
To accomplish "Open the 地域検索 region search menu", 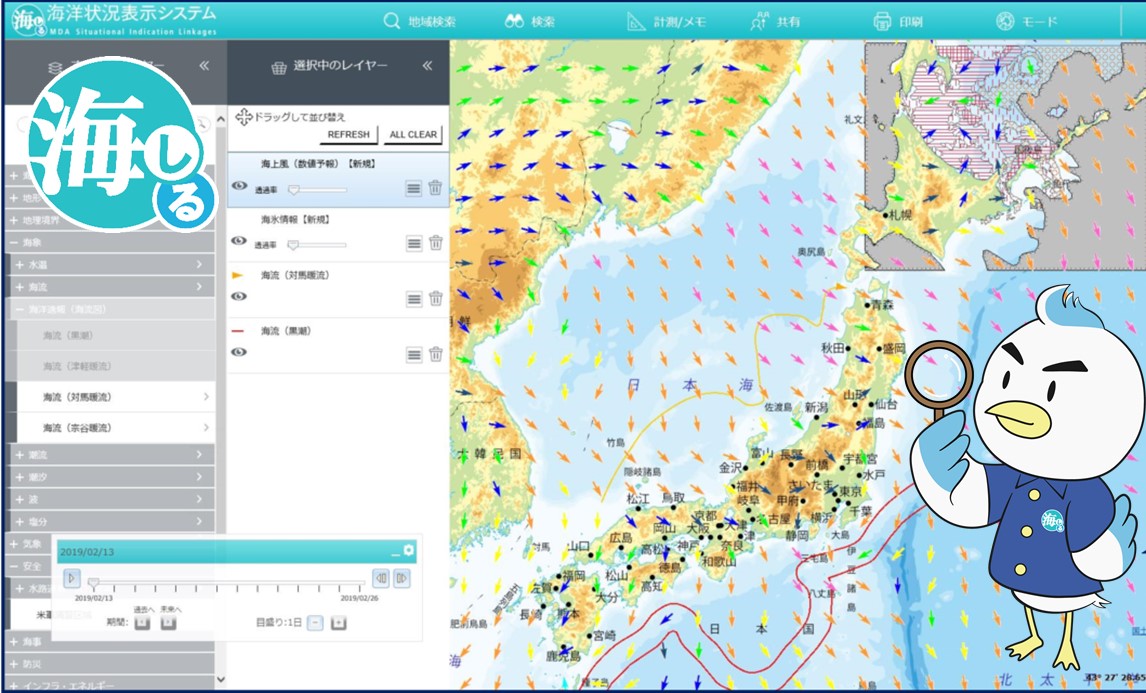I will (420, 21).
